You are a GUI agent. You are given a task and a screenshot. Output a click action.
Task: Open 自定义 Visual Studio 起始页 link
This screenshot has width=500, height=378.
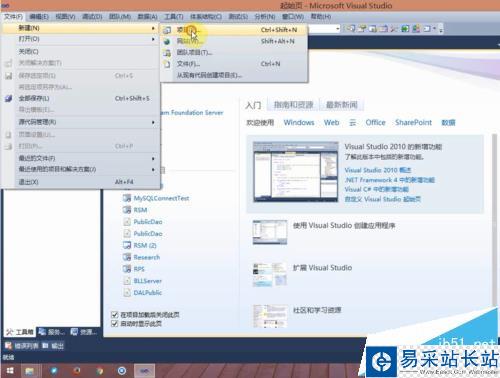(383, 199)
